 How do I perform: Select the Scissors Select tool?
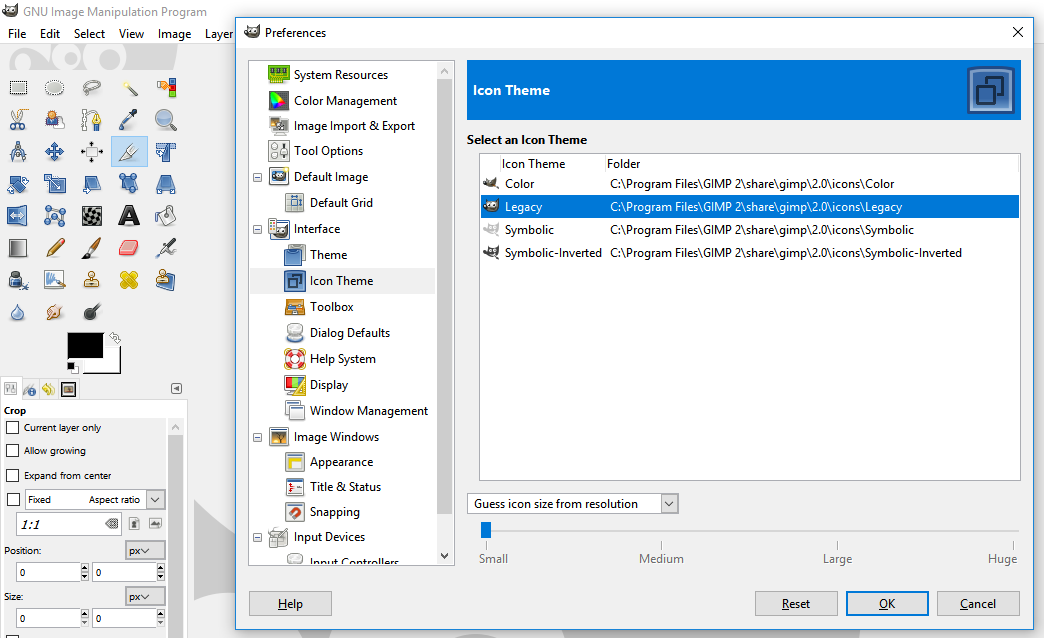point(18,120)
